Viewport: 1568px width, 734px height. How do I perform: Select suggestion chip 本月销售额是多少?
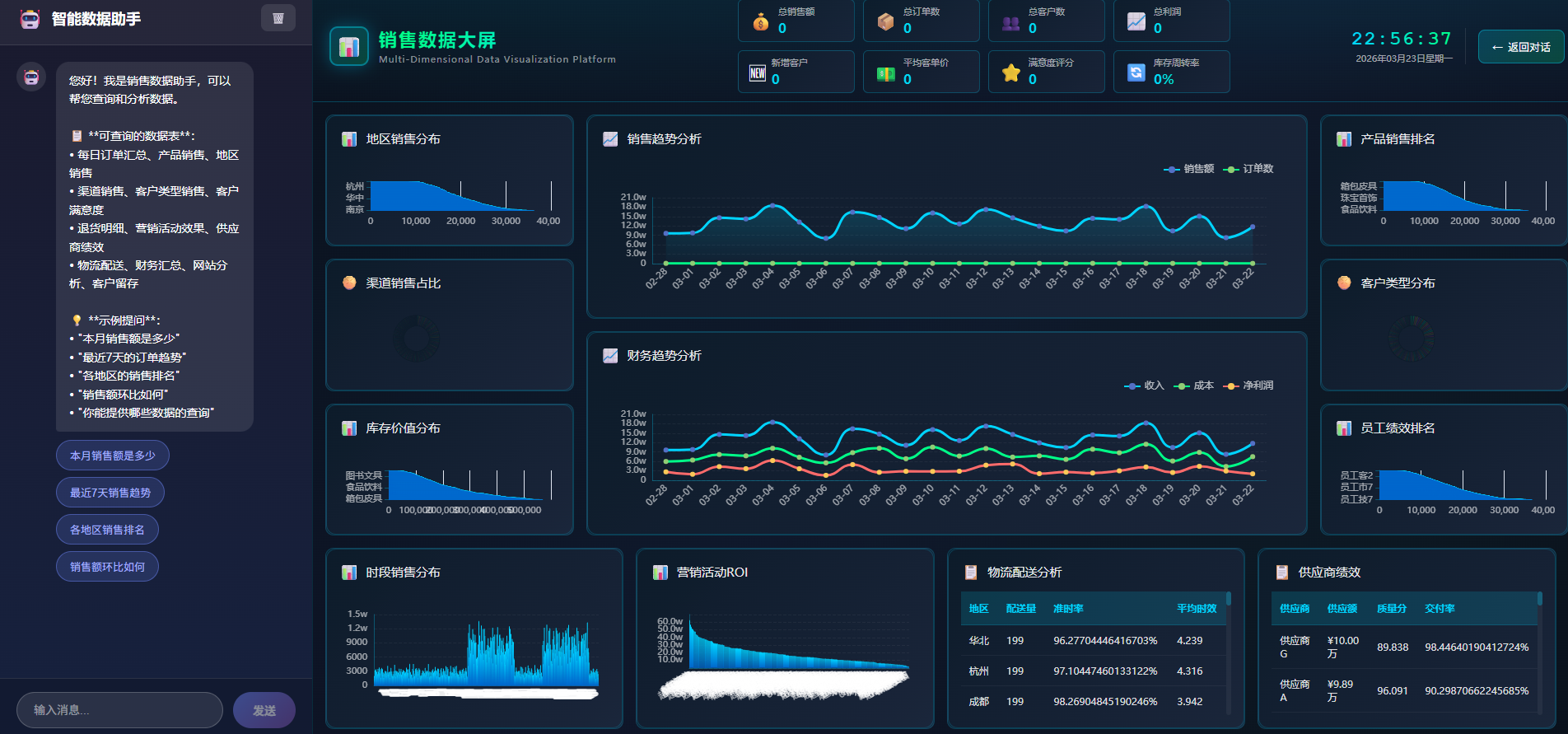coord(112,456)
